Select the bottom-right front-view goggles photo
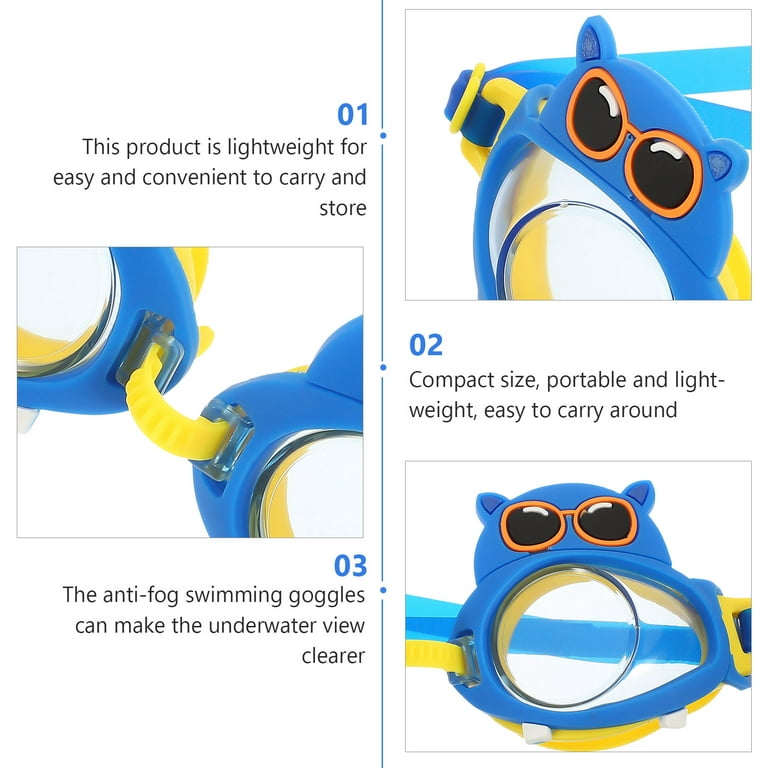The height and width of the screenshot is (768, 768). [578, 606]
